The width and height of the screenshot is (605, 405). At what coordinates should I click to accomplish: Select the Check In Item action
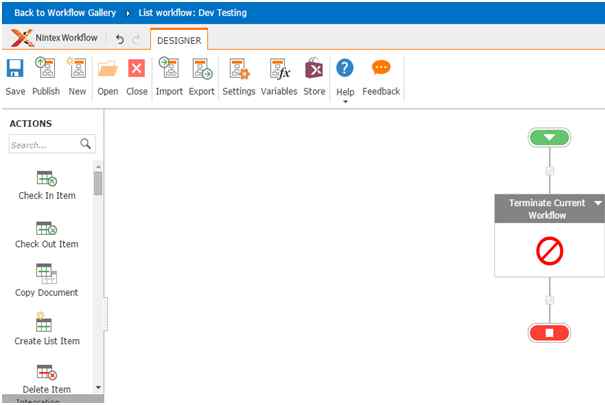[47, 185]
